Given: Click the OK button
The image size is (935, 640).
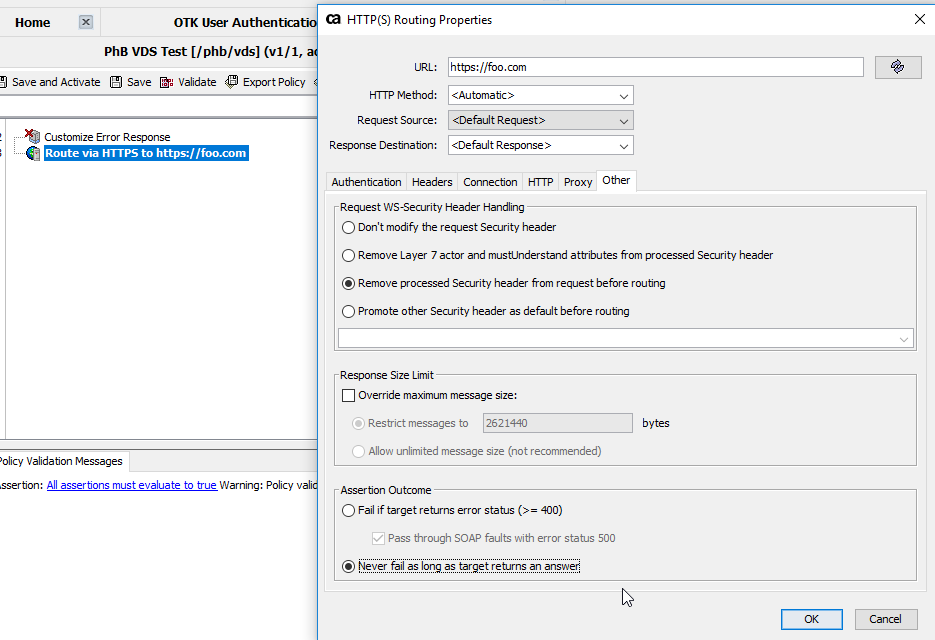Looking at the screenshot, I should [x=811, y=619].
